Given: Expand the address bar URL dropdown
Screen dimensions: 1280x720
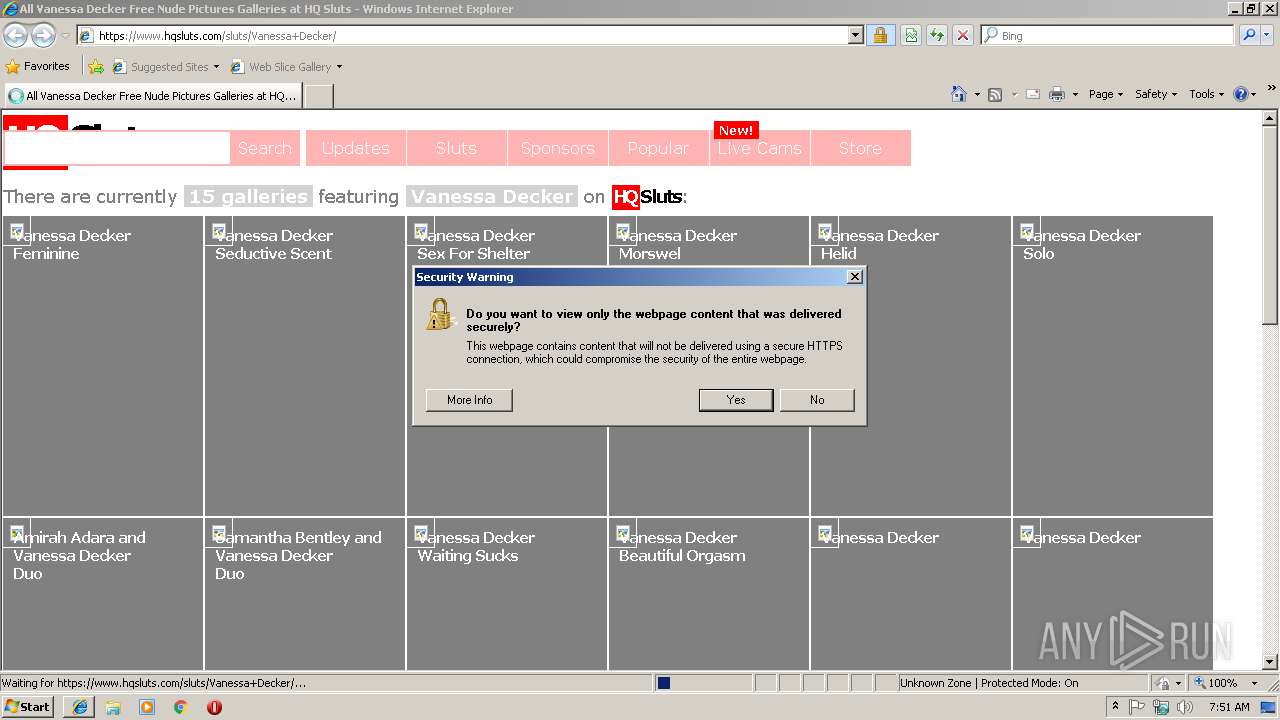Looking at the screenshot, I should [856, 35].
